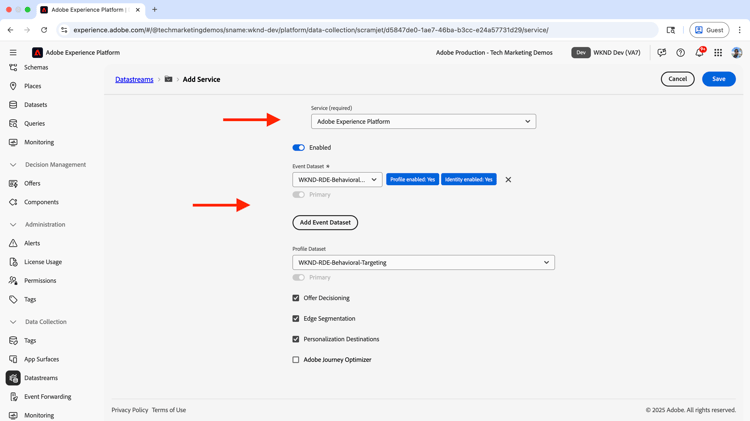Check the Adobe Journey Optimizer checkbox
The height and width of the screenshot is (421, 750).
pyautogui.click(x=296, y=359)
